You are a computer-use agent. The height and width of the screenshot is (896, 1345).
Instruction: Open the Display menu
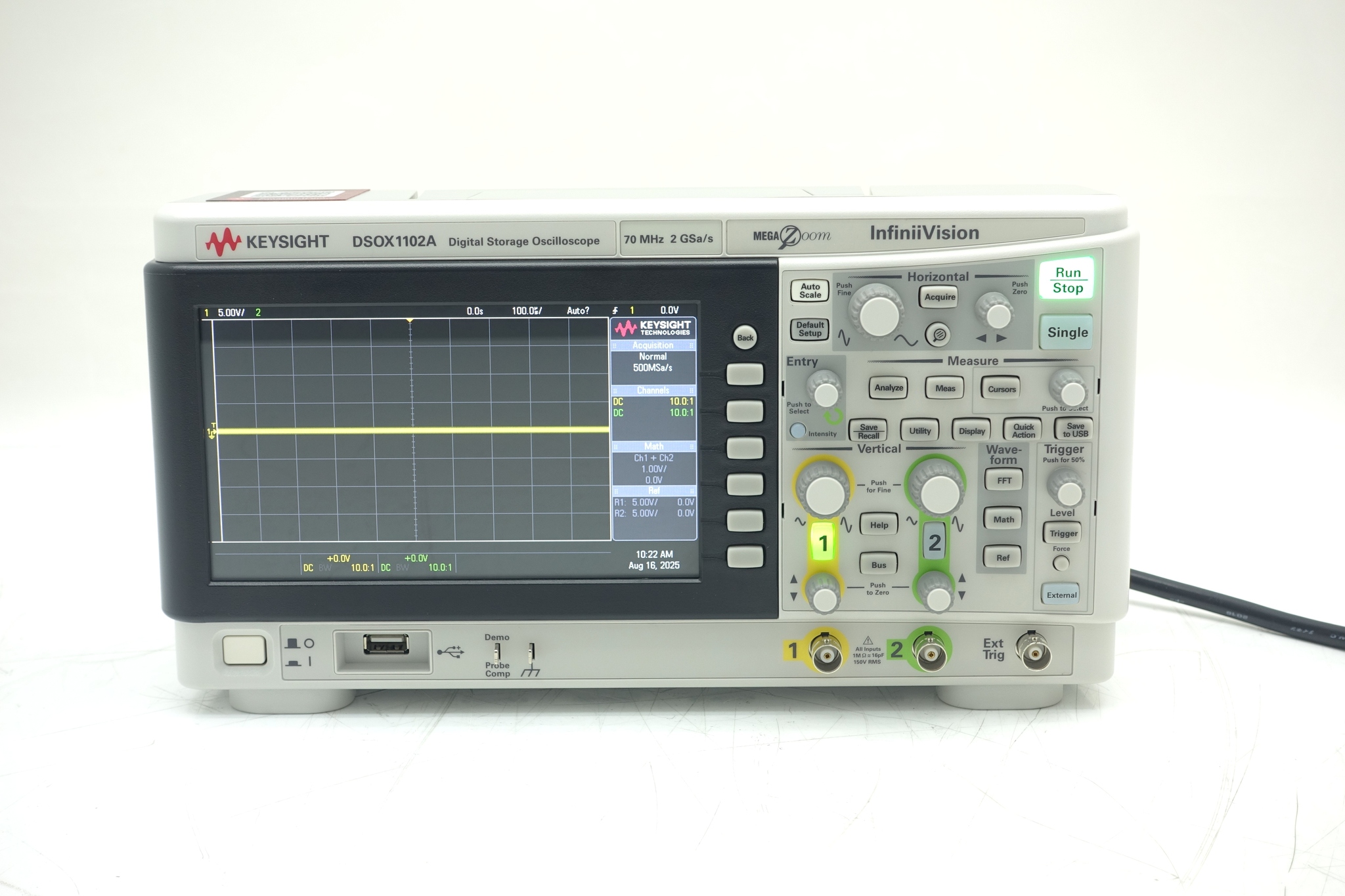click(x=971, y=431)
